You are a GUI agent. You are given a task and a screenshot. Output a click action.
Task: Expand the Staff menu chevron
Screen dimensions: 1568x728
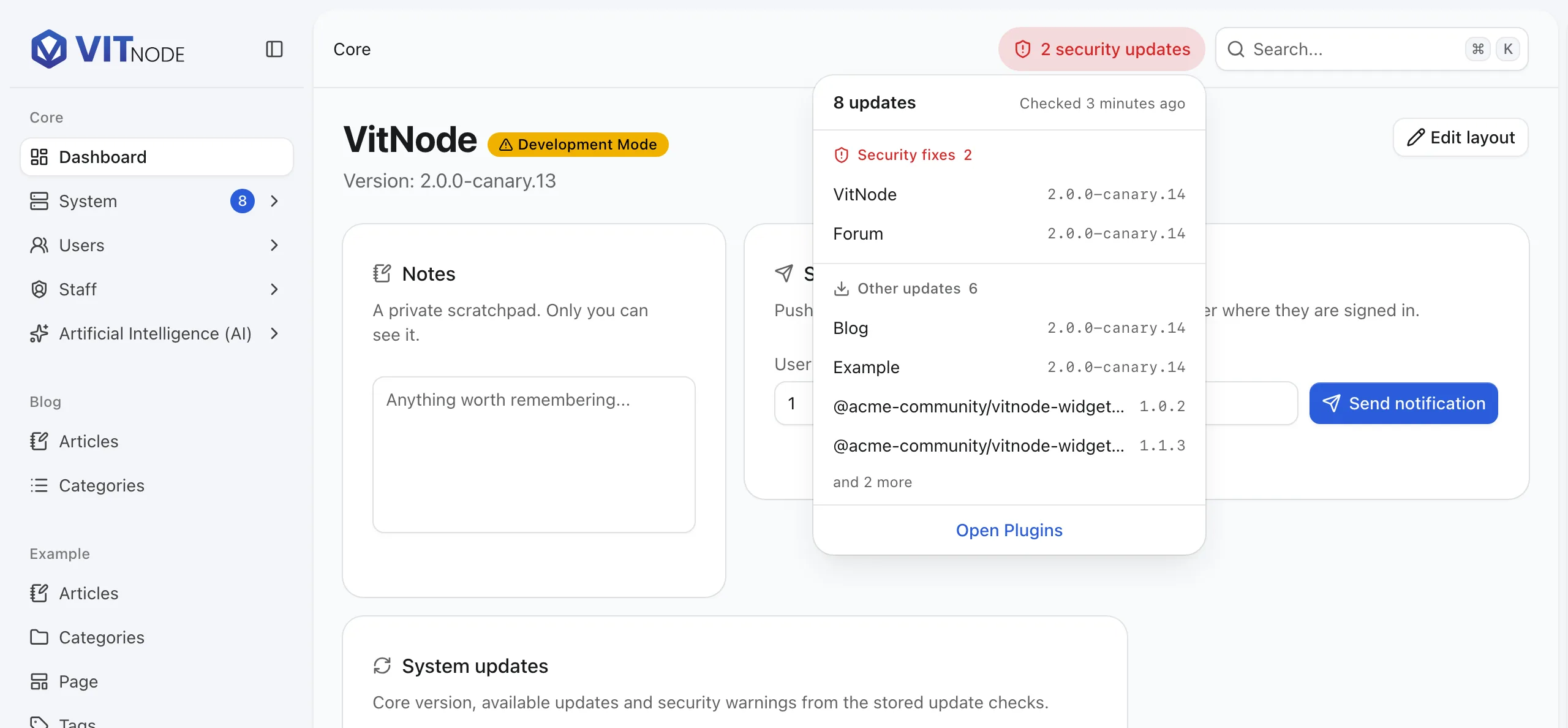(x=274, y=289)
